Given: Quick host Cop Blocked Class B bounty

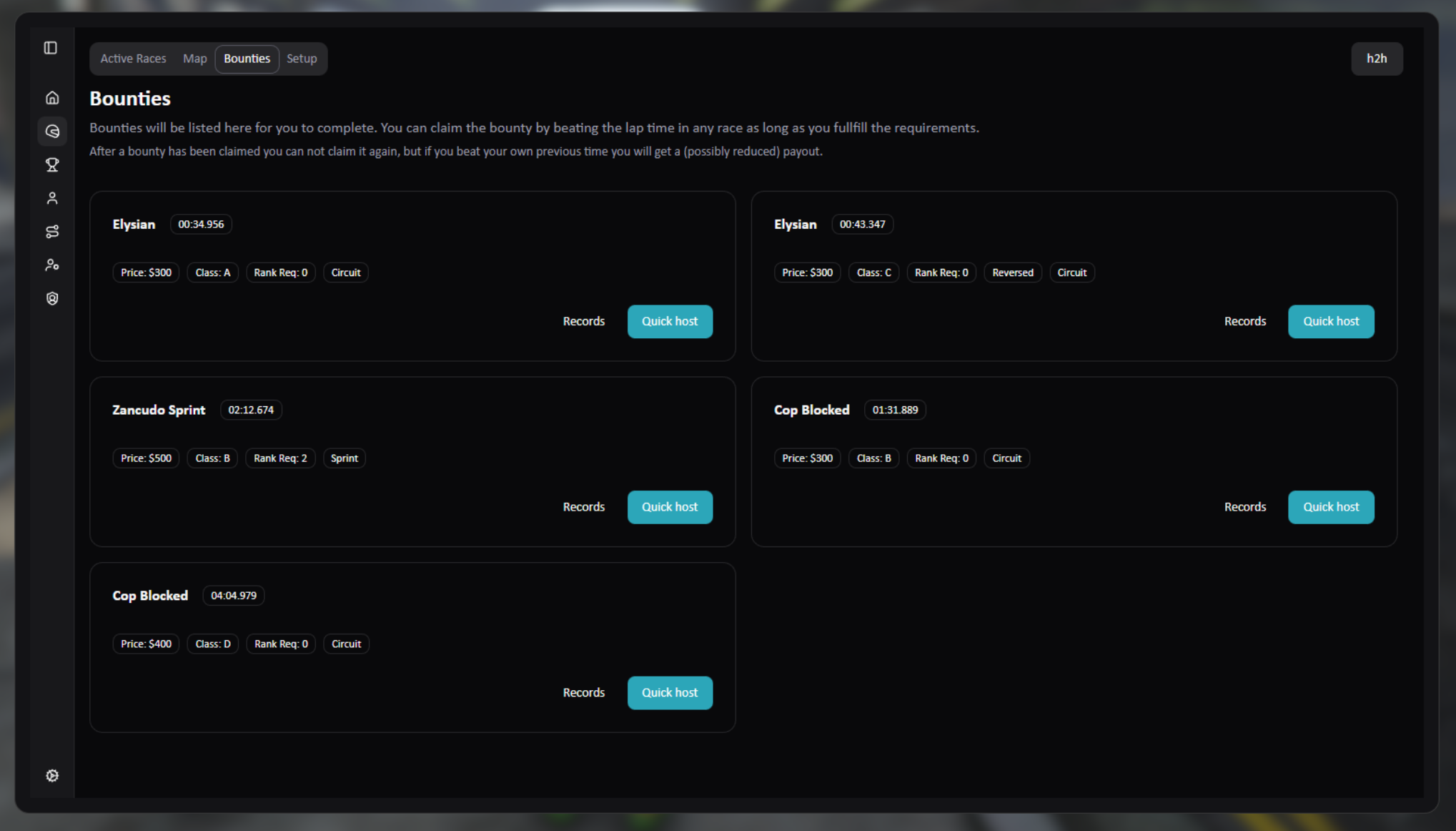Looking at the screenshot, I should coord(1330,507).
